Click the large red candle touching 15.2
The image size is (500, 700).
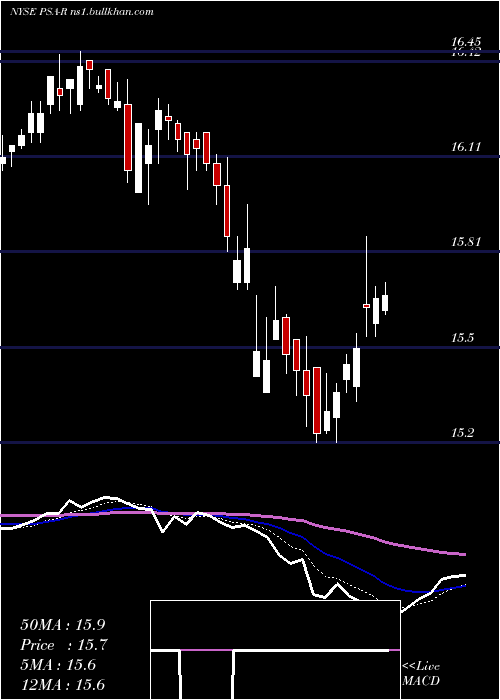[x=317, y=400]
